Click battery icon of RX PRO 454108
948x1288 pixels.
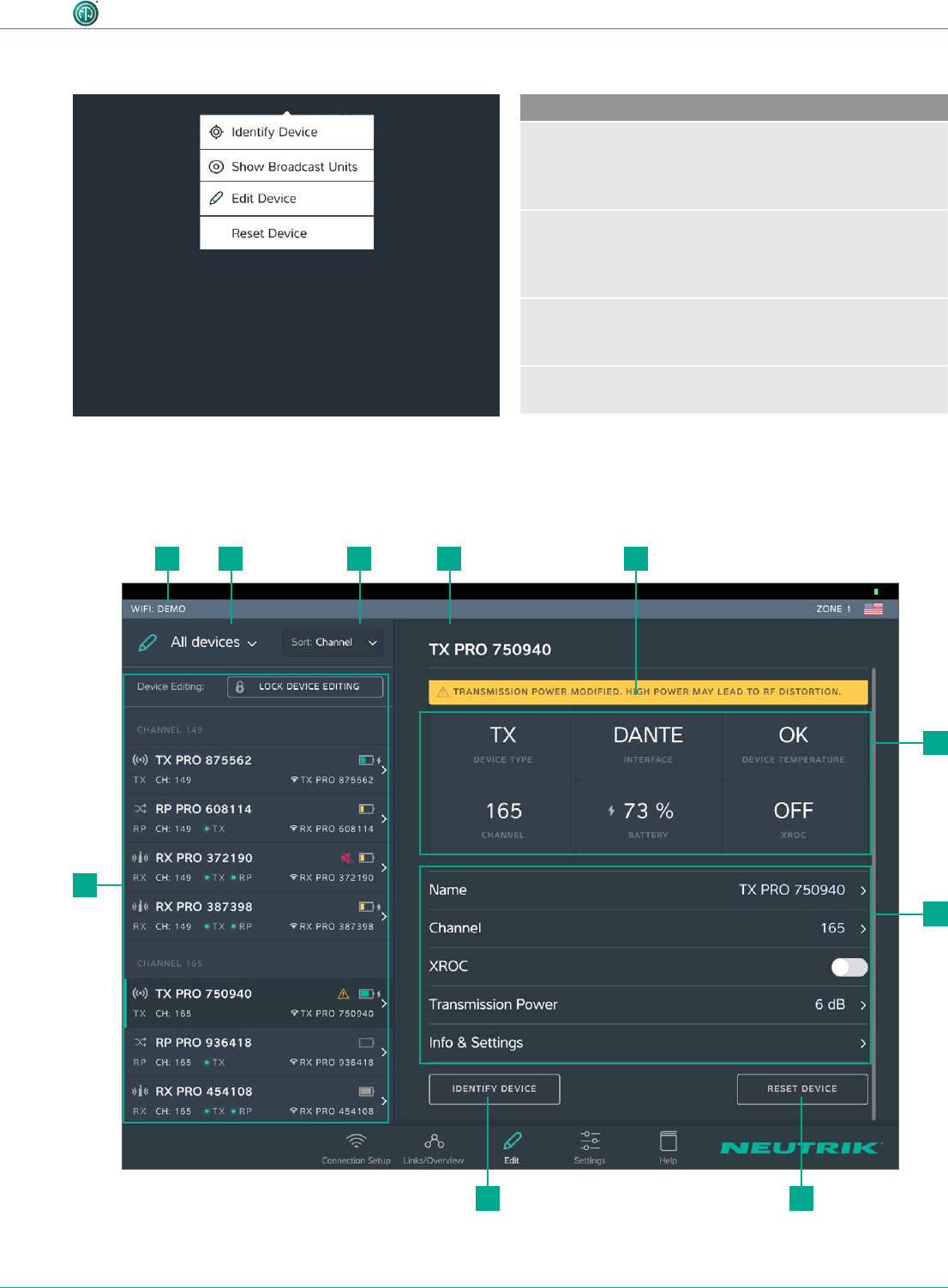367,1092
